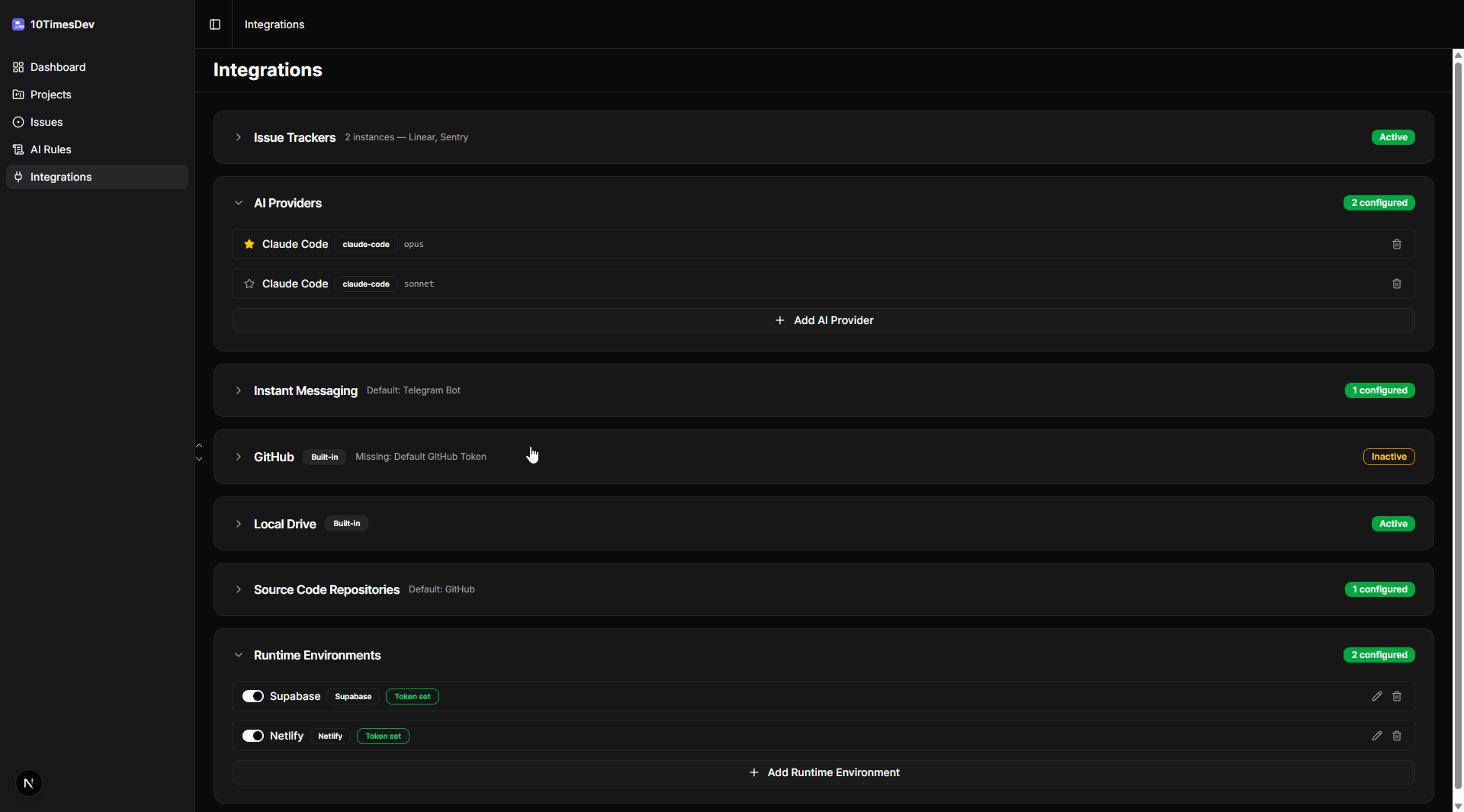
Task: Delete the Claude Code opus provider
Action: [1396, 244]
